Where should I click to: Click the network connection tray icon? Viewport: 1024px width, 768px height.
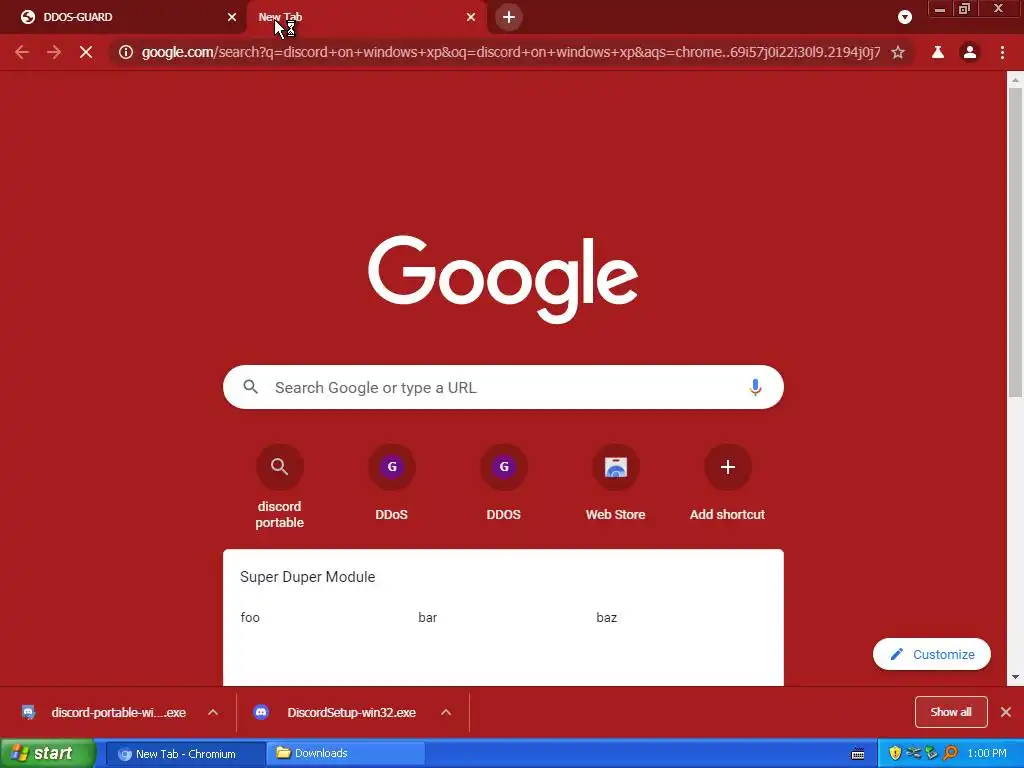pyautogui.click(x=914, y=754)
